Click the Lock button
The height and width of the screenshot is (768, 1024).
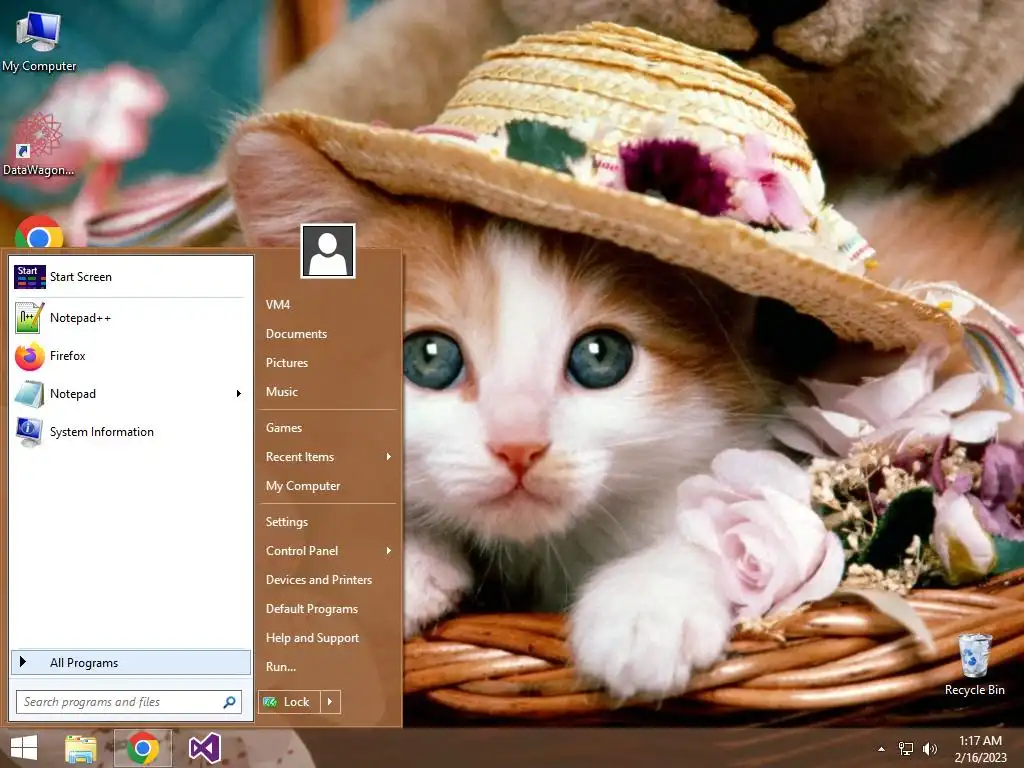[x=289, y=702]
